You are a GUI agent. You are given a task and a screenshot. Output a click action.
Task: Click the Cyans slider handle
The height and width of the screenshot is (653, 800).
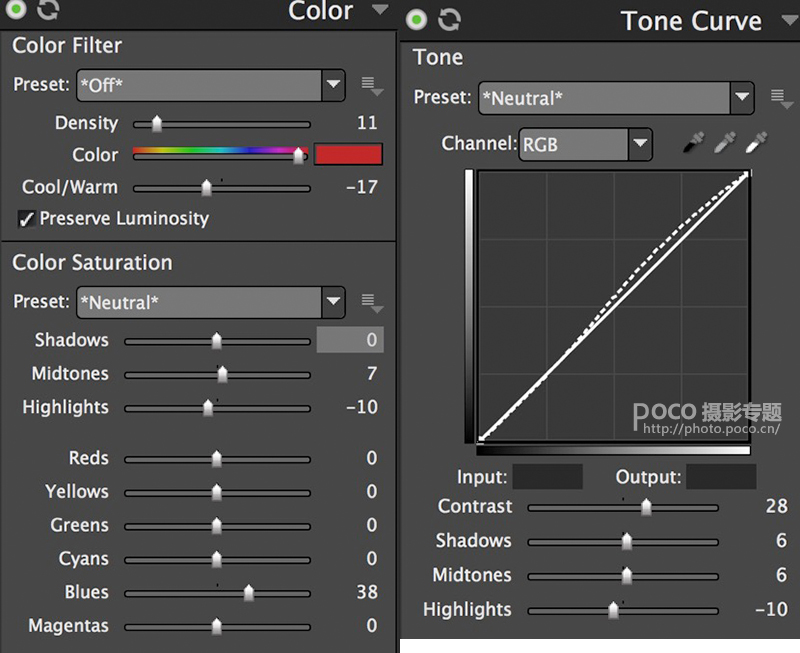click(216, 559)
